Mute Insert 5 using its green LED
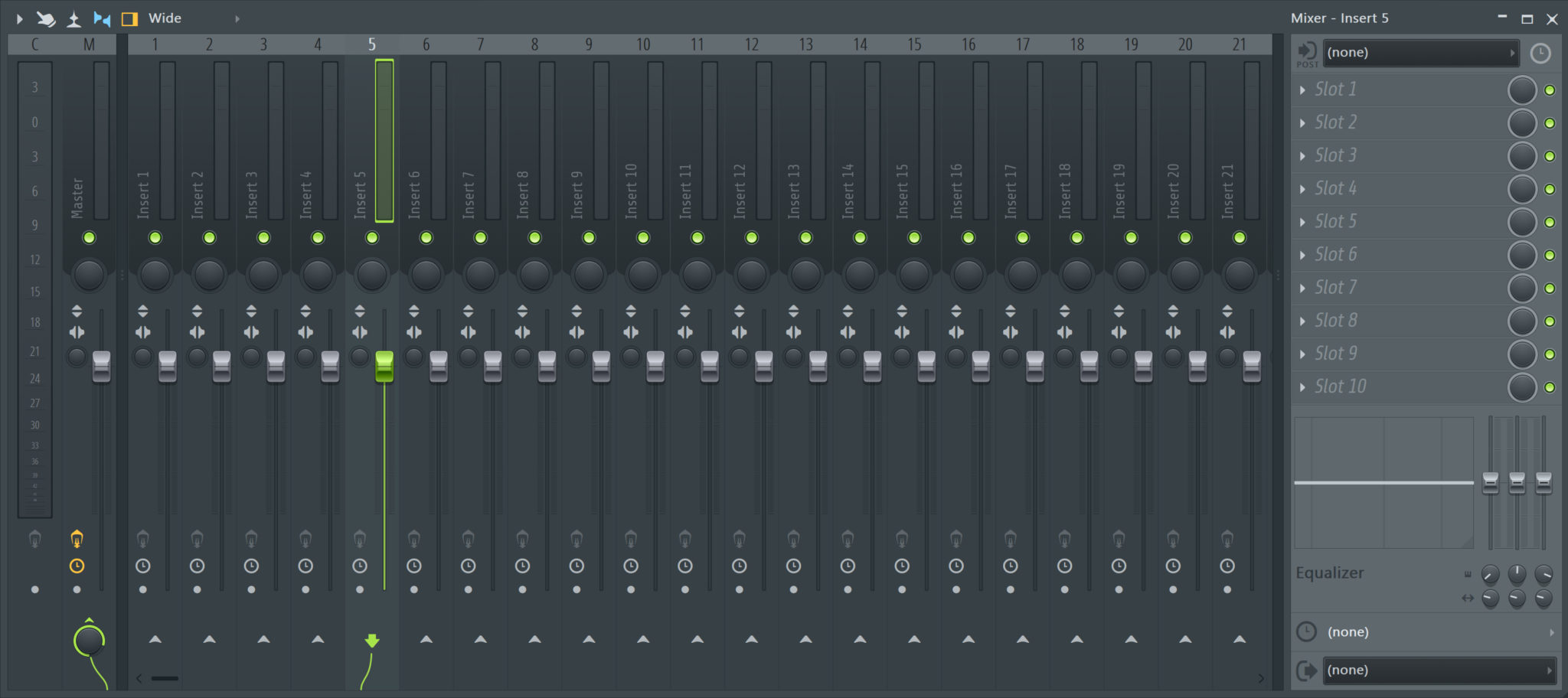 371,237
